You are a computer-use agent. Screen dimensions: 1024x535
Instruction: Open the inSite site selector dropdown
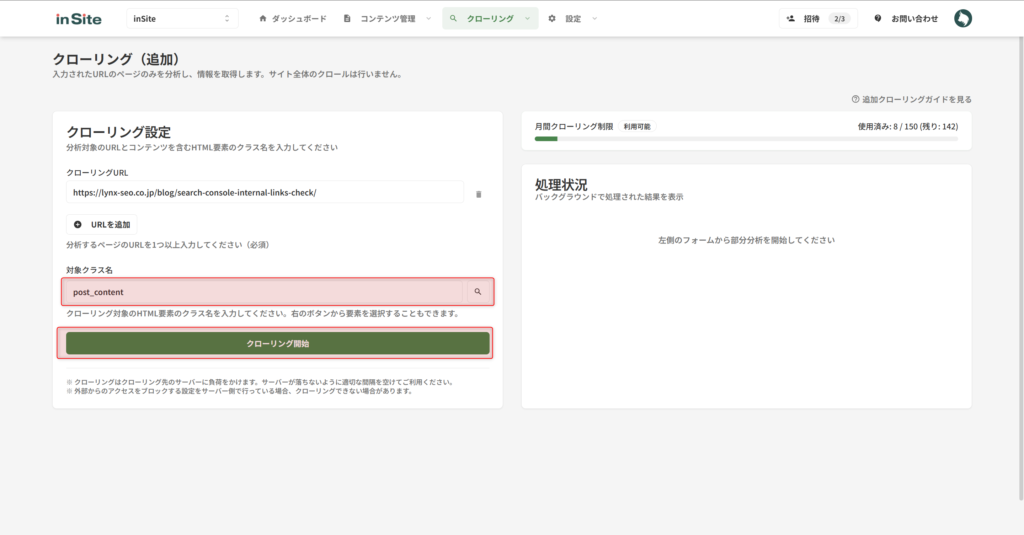[x=182, y=18]
